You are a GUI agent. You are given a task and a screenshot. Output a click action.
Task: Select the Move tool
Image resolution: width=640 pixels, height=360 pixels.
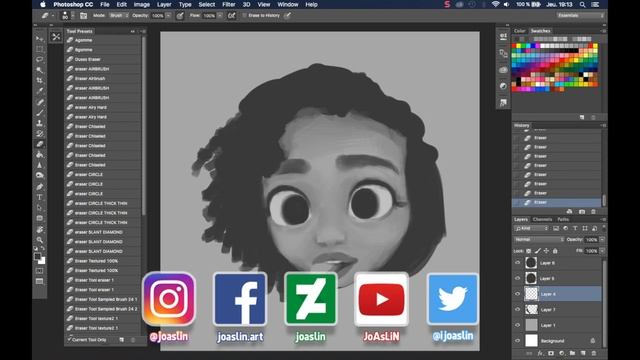40,38
